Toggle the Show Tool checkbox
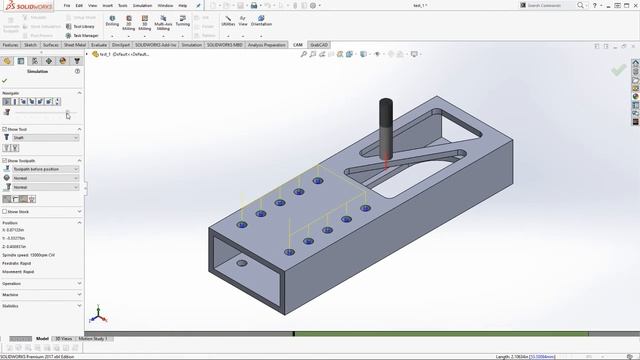Screen dimensions: 640x360 click(4, 129)
